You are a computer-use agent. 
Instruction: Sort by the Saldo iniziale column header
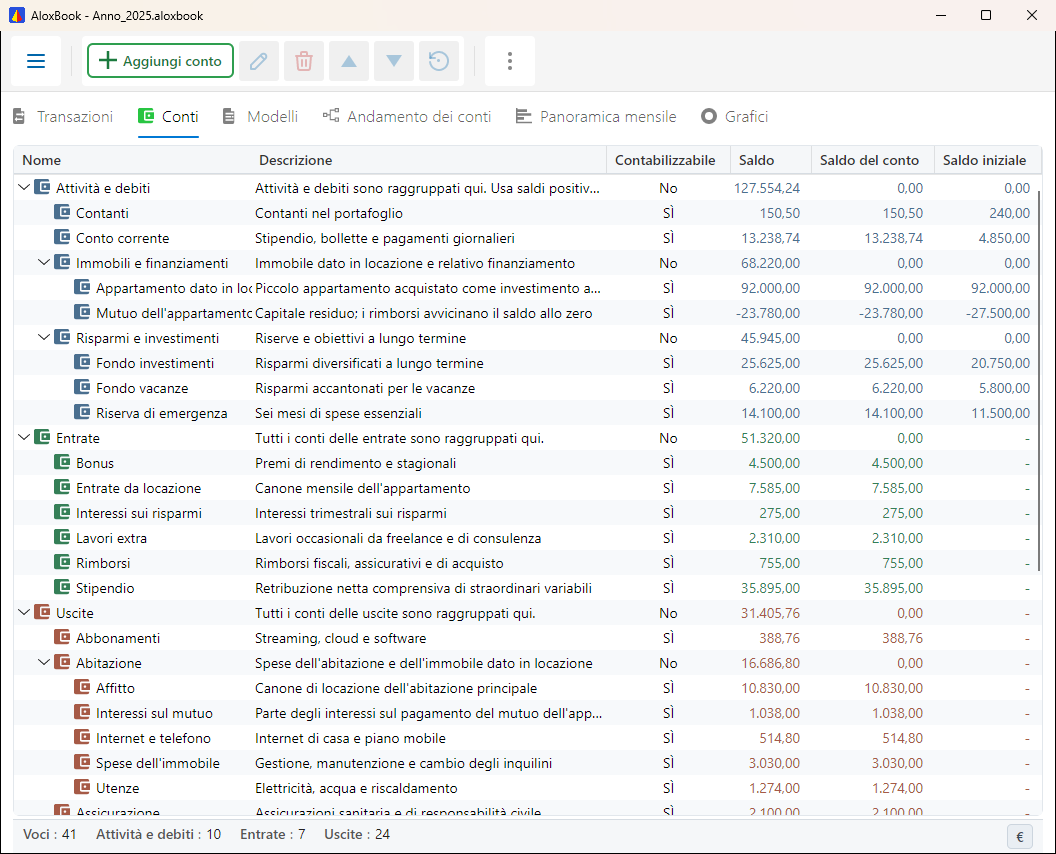(987, 160)
